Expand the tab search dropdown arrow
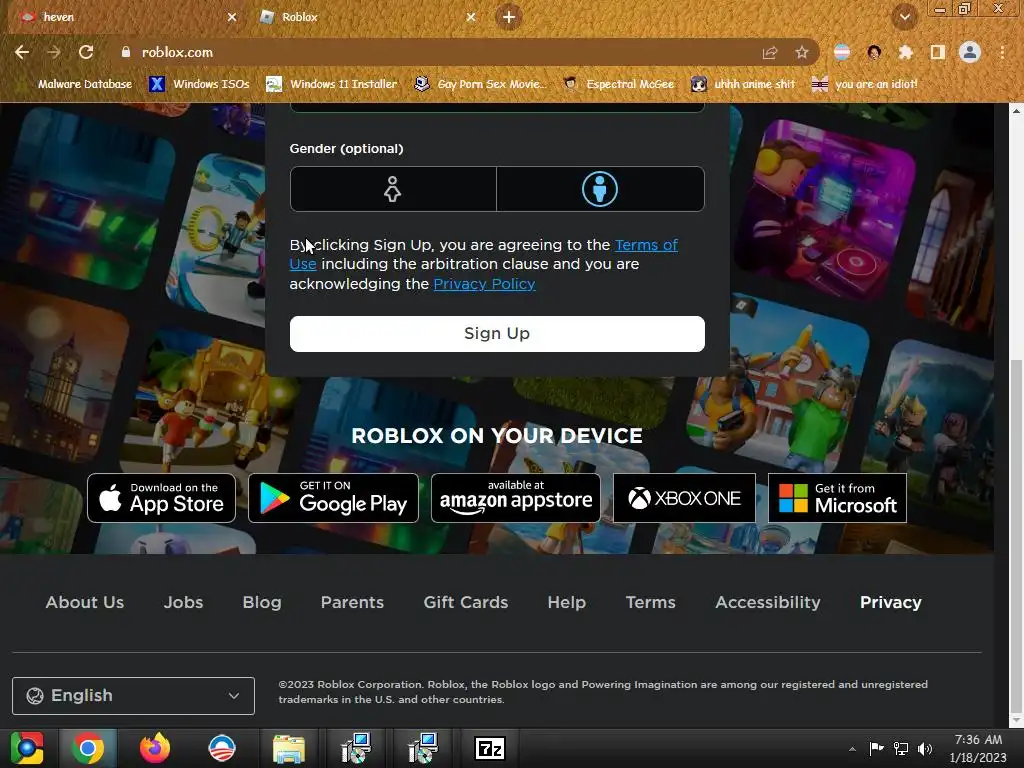The image size is (1024, 768). tap(905, 17)
